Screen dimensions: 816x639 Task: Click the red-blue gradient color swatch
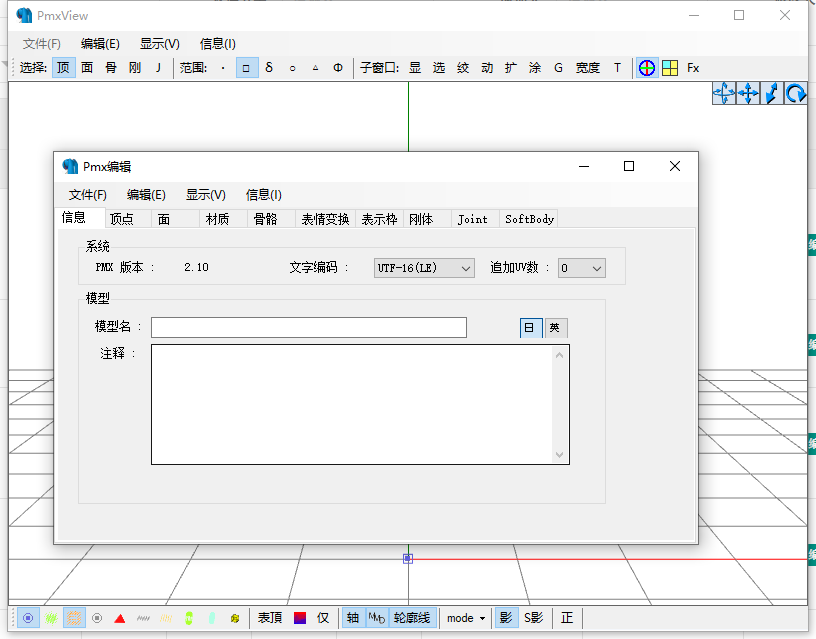(300, 618)
